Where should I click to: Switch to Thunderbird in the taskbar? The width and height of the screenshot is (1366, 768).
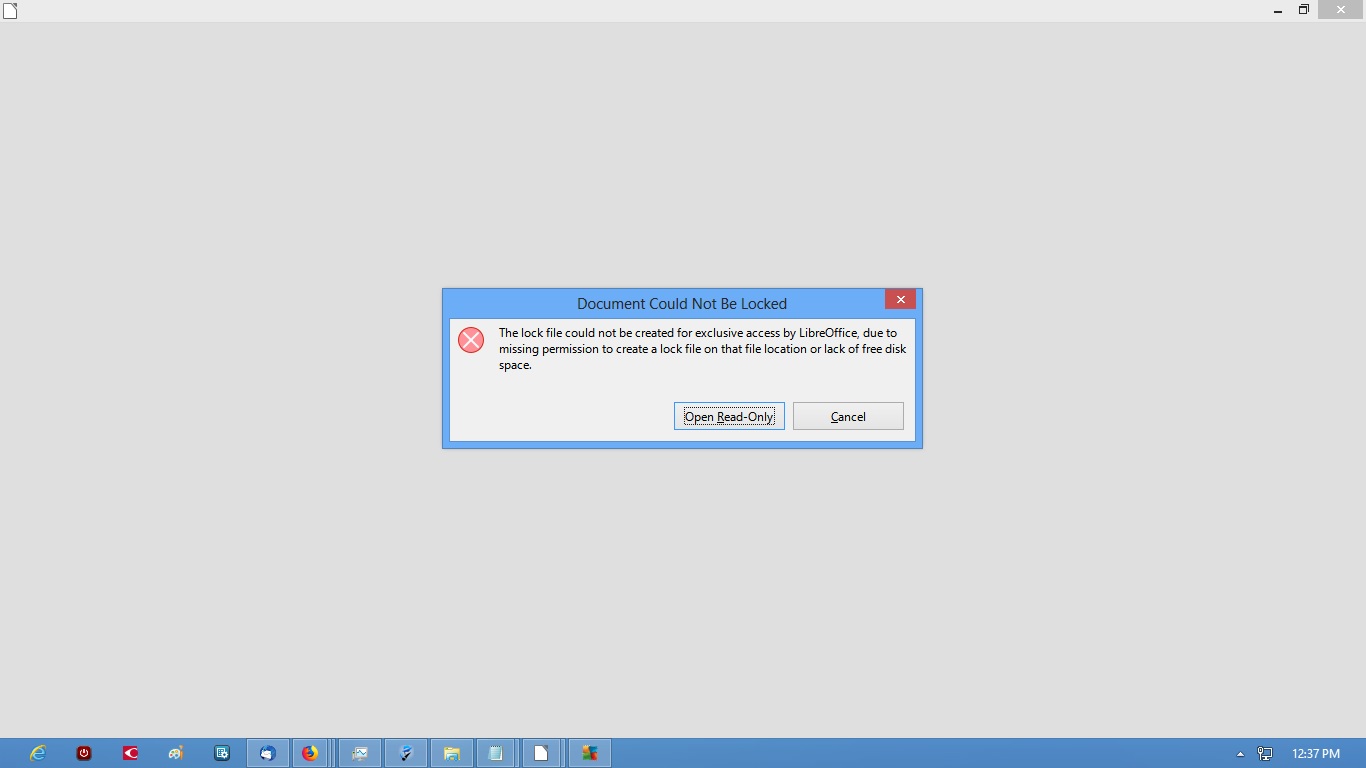tap(268, 753)
